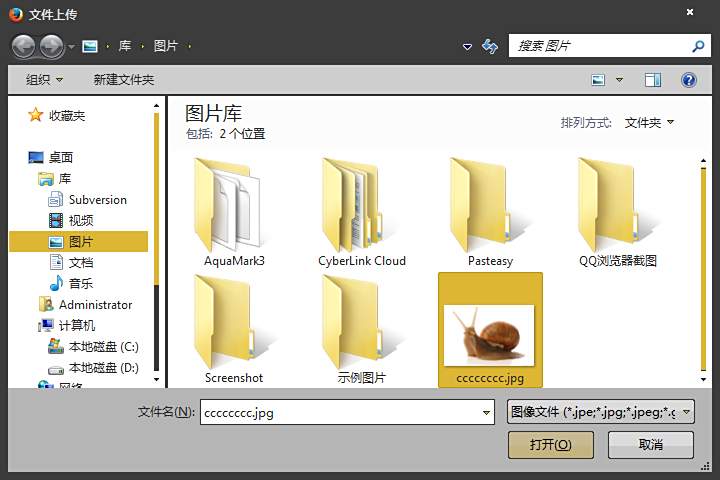
Task: Select 图片 library in tree
Action: 79,242
